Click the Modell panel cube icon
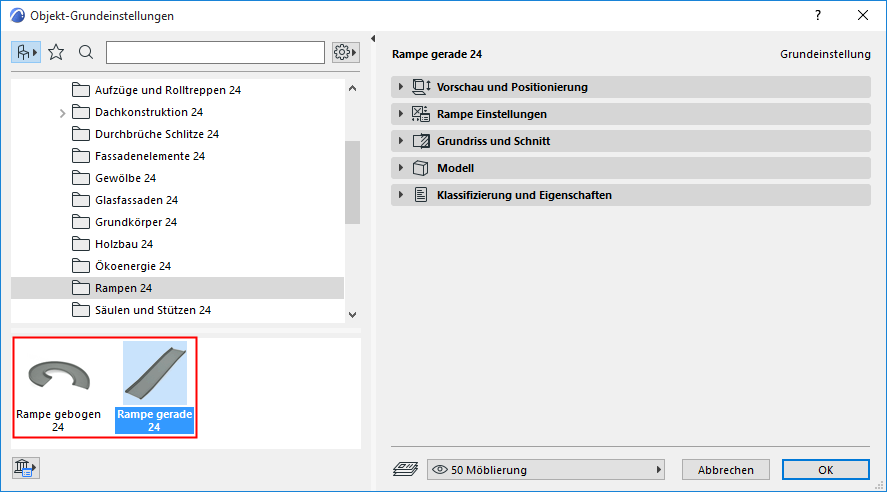The height and width of the screenshot is (492, 887). (x=420, y=168)
